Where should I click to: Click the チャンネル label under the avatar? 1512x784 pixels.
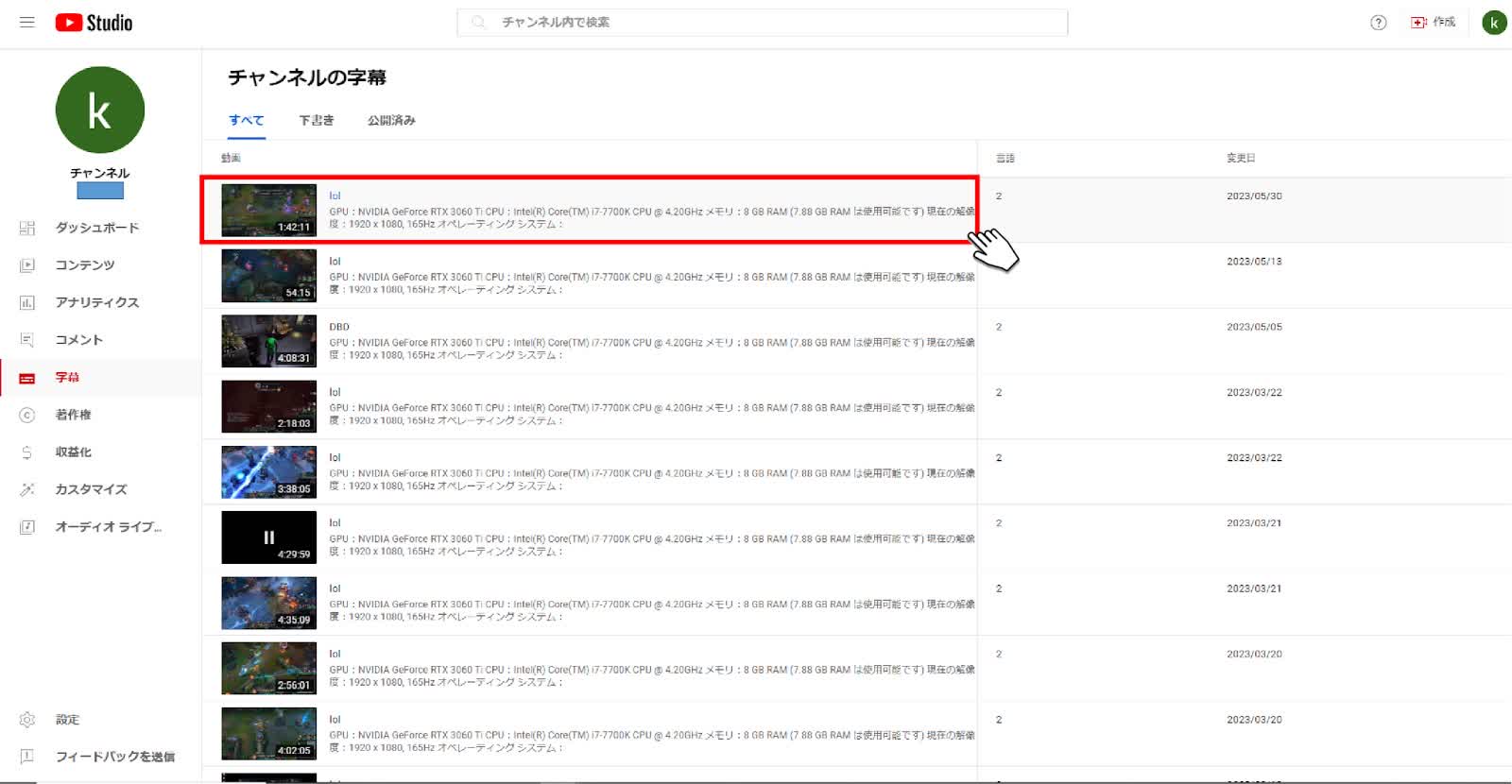100,173
